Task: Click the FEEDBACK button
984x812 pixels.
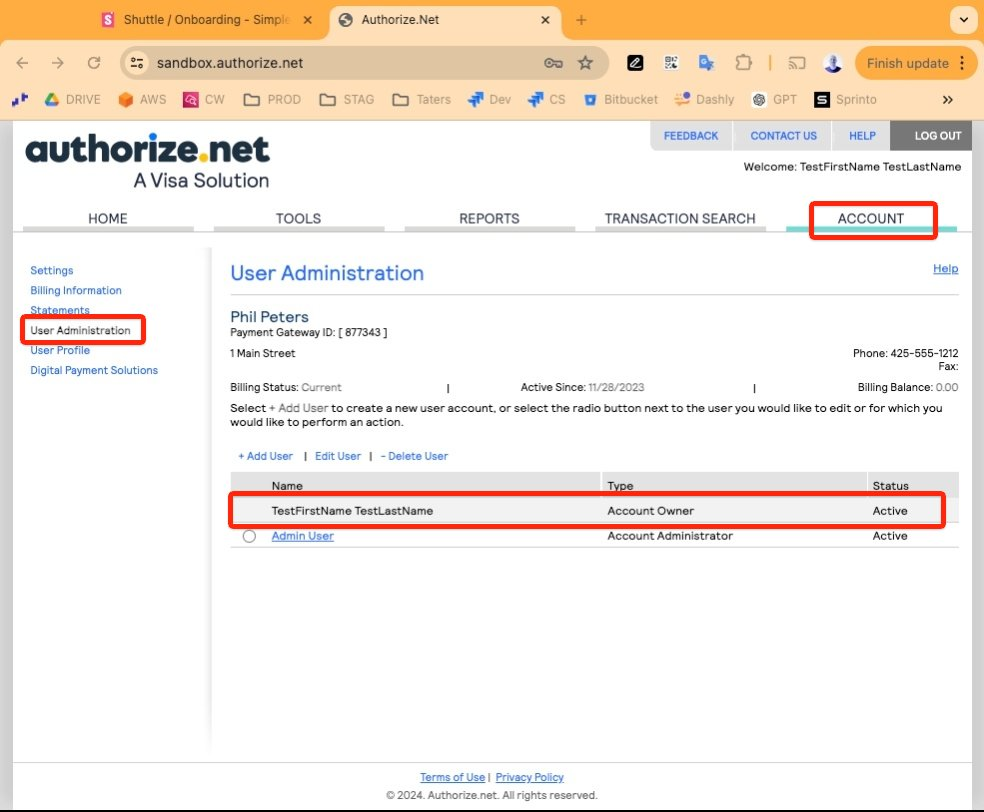Action: point(691,136)
